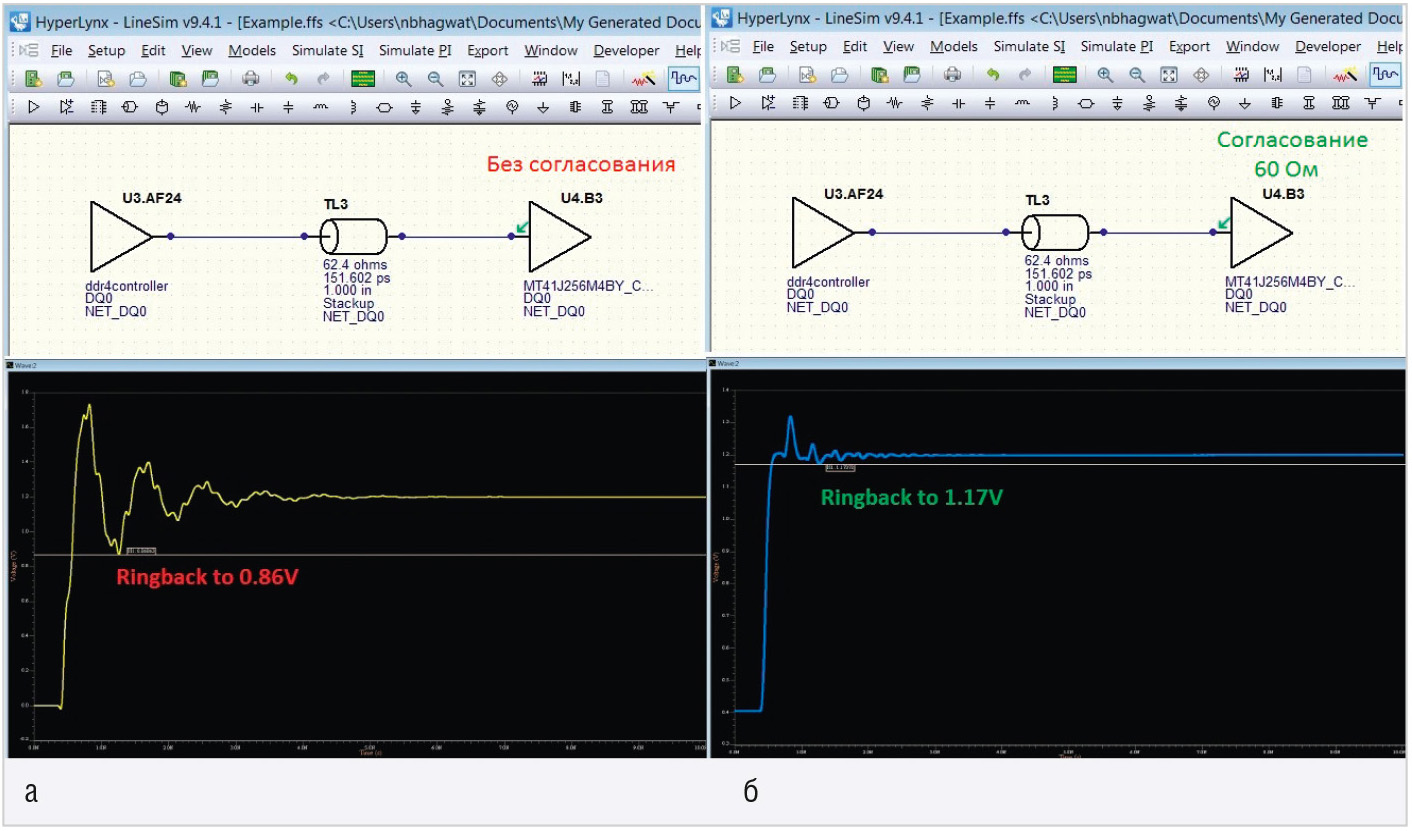This screenshot has width=1412, height=831.
Task: Pick the ground symbol in left window palette
Action: [x=542, y=106]
